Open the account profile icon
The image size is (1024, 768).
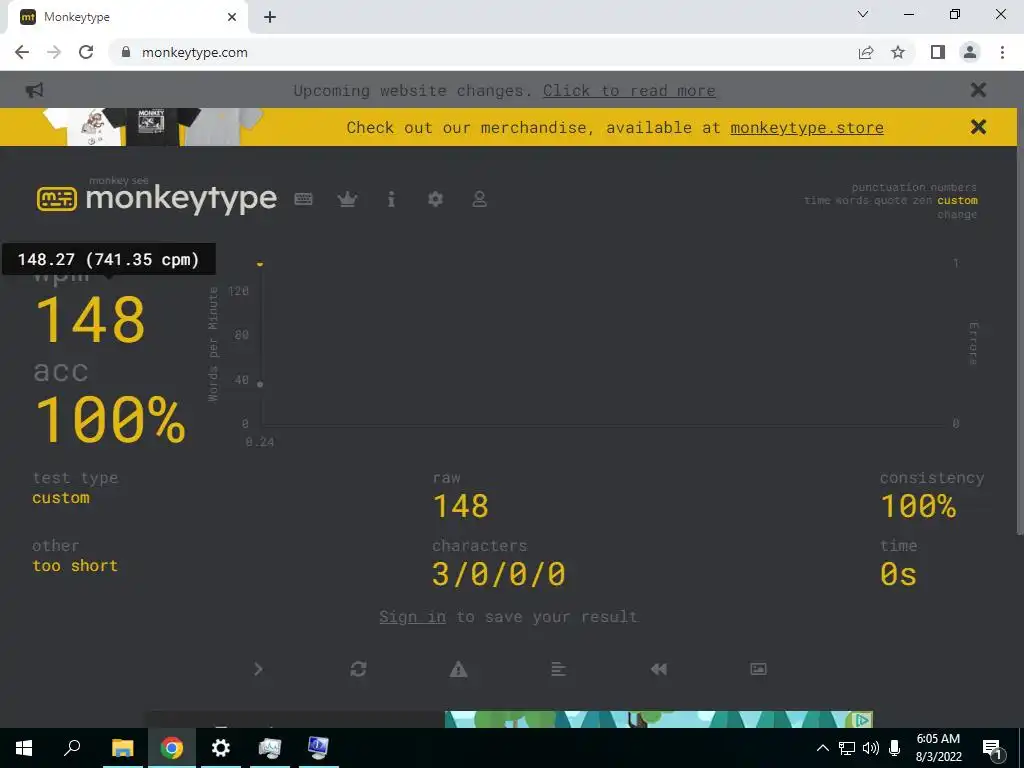[x=479, y=199]
